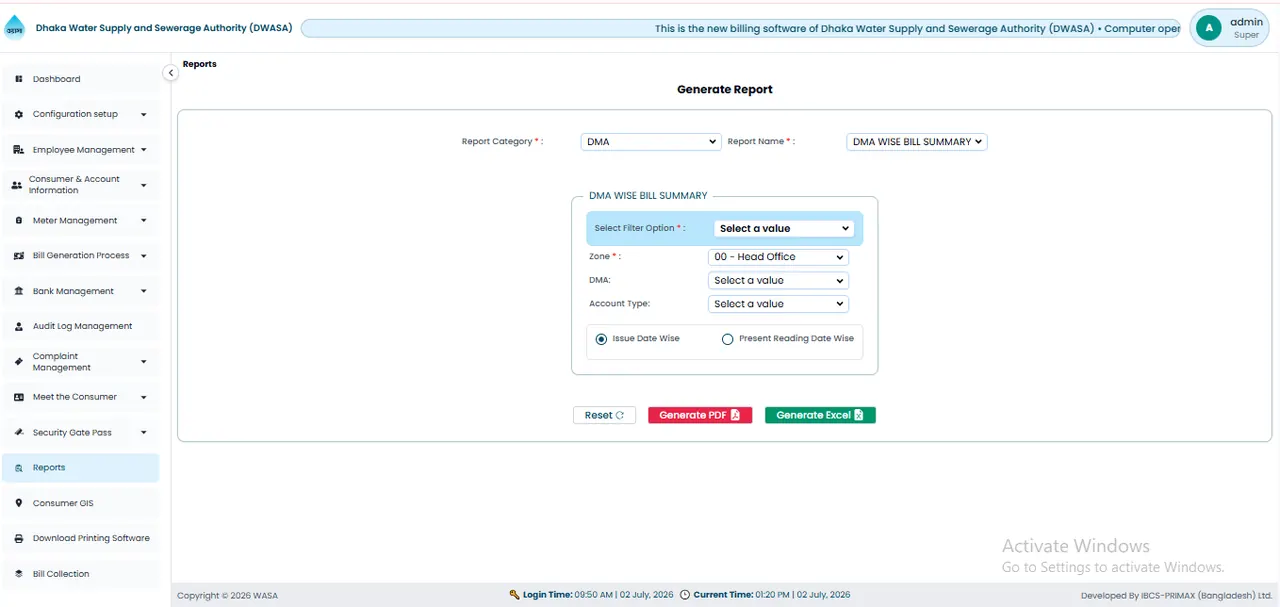Click the Consumer GIS location pin icon

click(19, 504)
